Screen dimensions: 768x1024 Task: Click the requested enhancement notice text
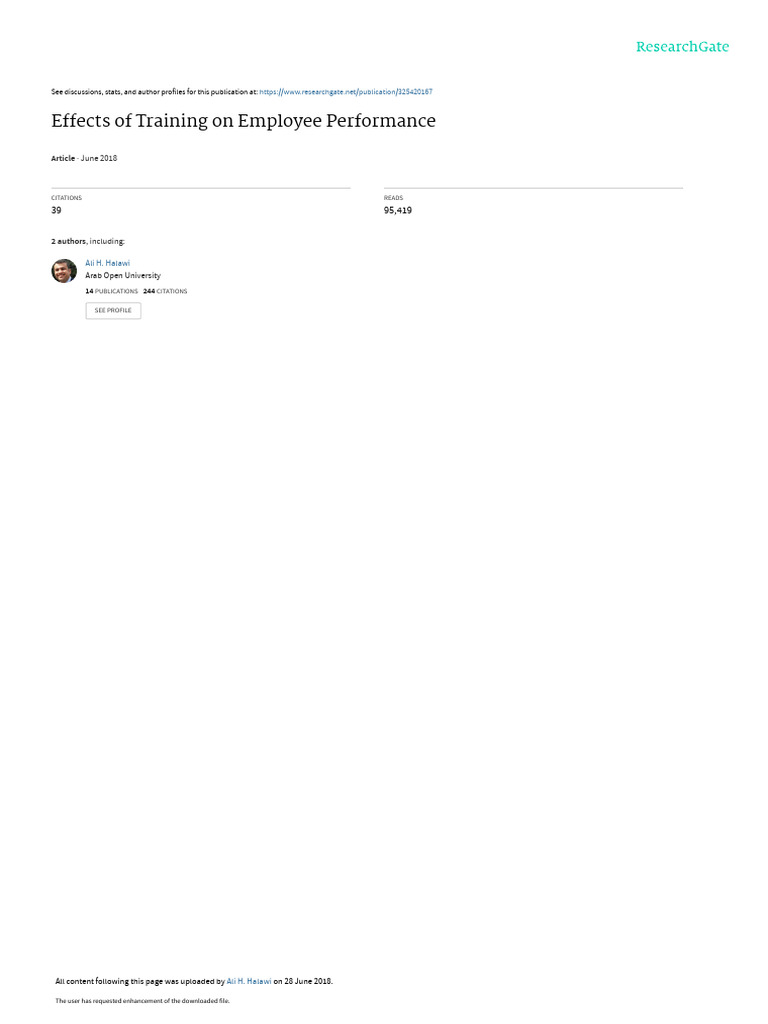click(x=142, y=1000)
